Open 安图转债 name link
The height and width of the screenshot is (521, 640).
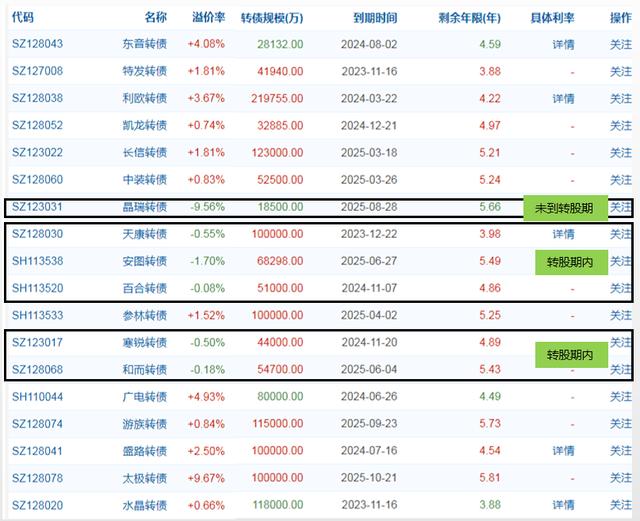tap(145, 260)
